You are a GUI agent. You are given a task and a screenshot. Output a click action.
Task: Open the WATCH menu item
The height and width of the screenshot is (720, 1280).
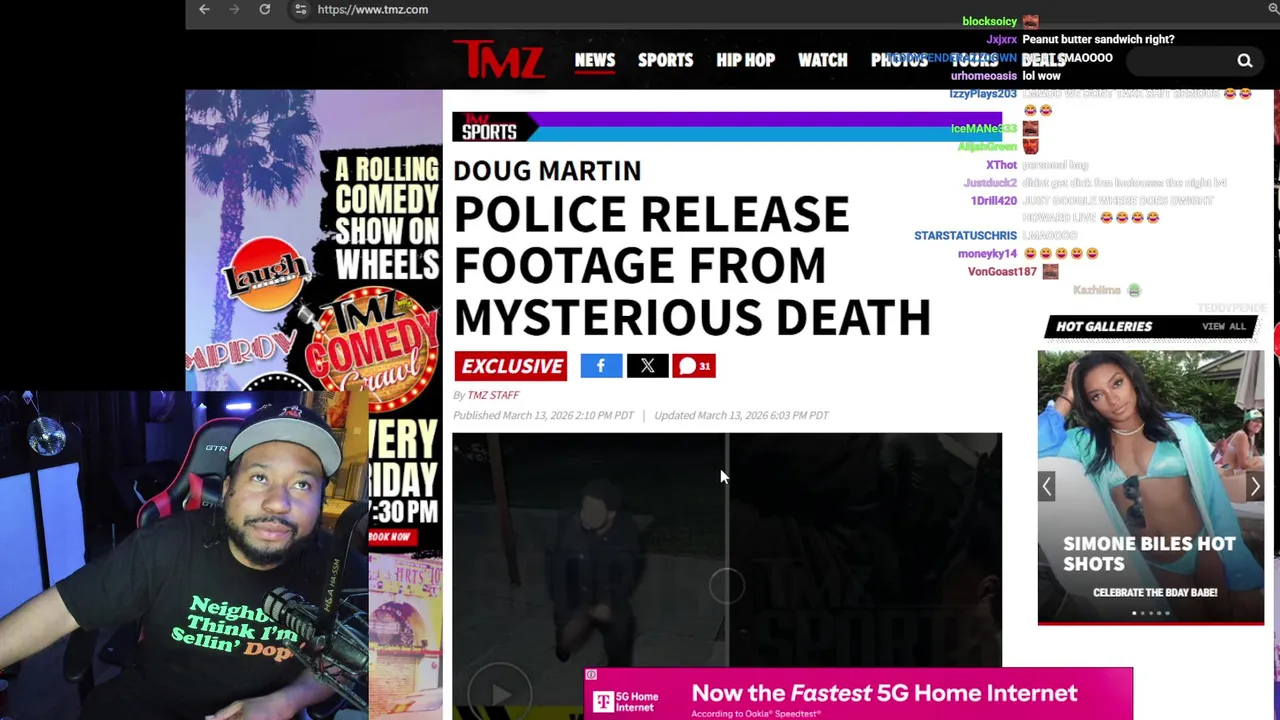click(823, 60)
